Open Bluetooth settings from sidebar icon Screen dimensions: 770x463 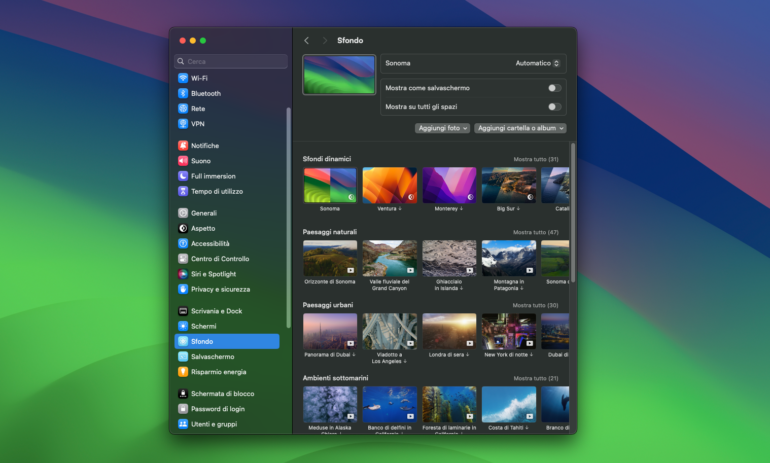click(x=183, y=93)
